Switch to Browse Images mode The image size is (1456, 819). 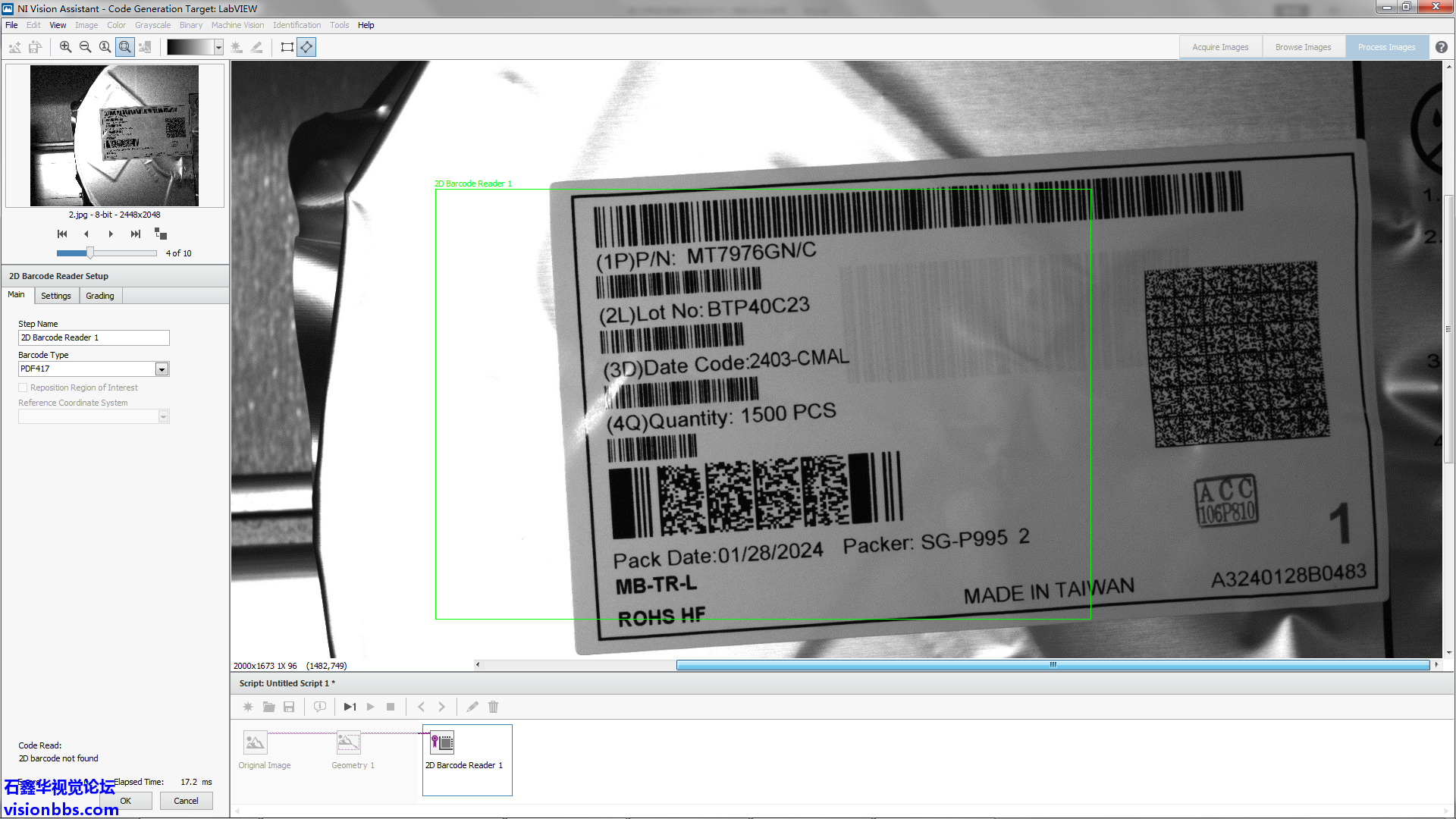pos(1303,47)
